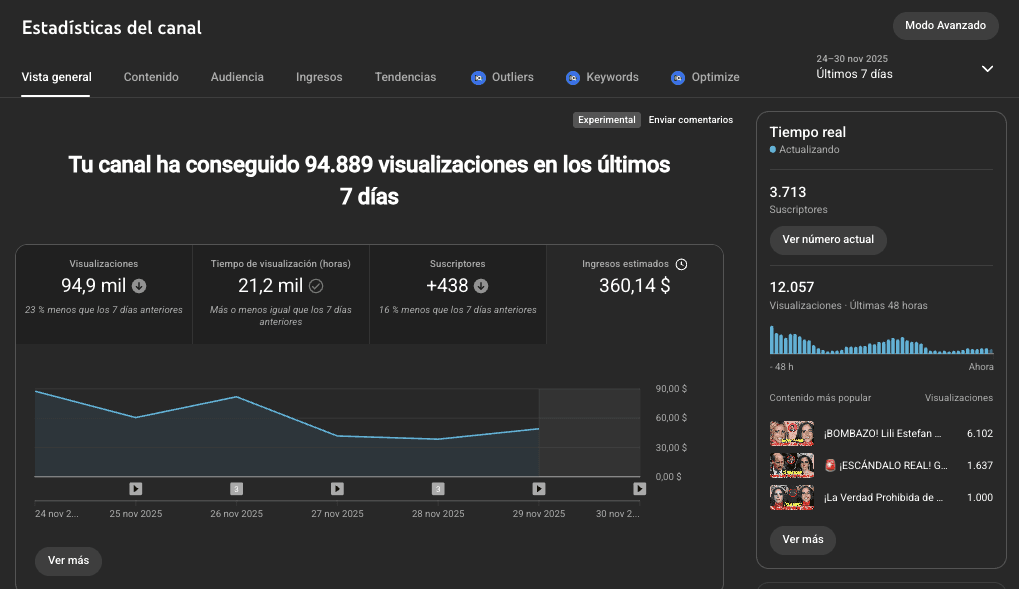The height and width of the screenshot is (589, 1019).
Task: Click clock icon beside Ingresos estimados
Action: (681, 264)
